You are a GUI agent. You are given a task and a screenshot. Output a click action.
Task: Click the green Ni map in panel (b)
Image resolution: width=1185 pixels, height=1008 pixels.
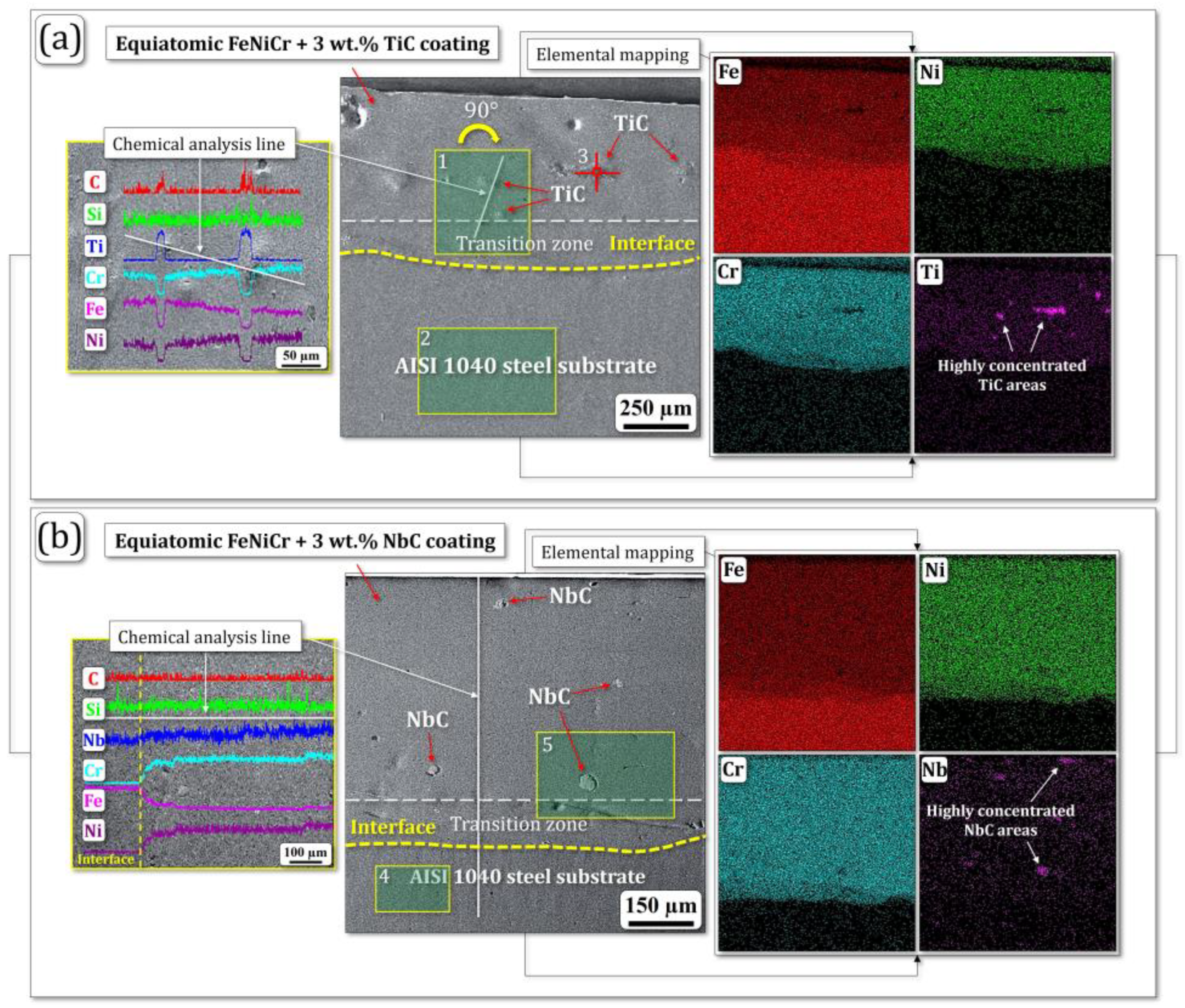[x=1017, y=653]
